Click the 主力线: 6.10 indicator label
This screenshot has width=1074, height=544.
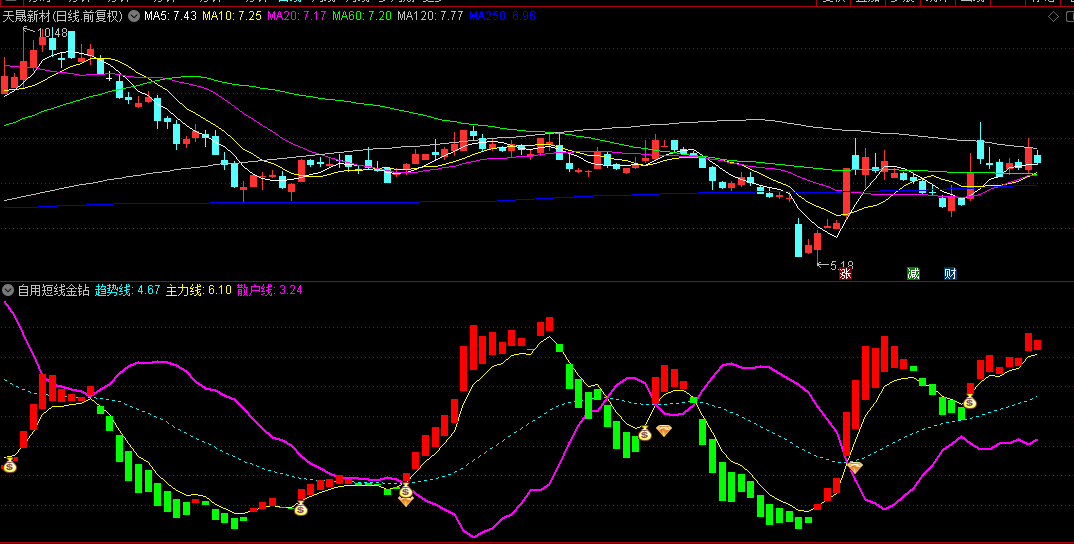point(199,290)
